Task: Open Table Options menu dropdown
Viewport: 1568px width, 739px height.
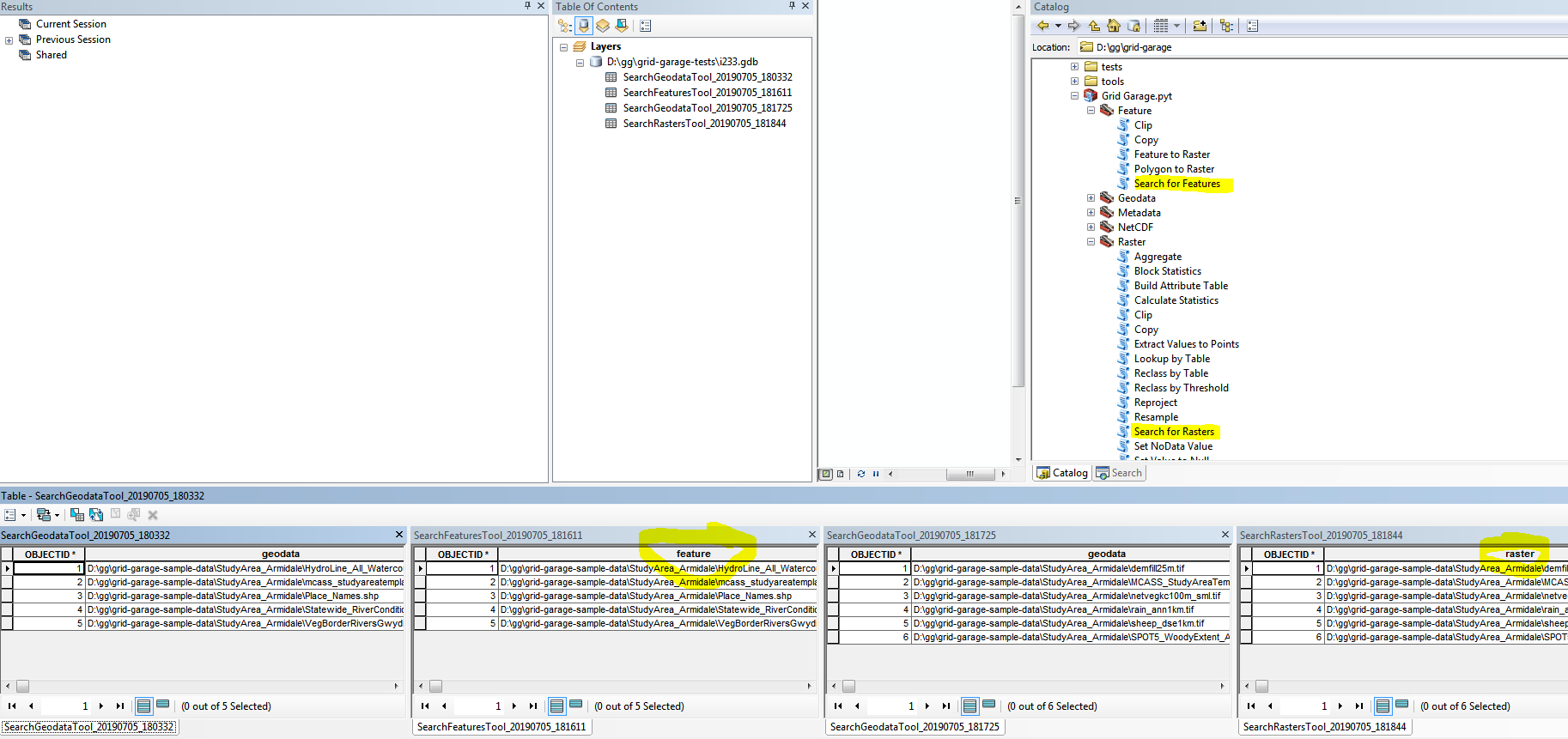Action: (x=15, y=515)
